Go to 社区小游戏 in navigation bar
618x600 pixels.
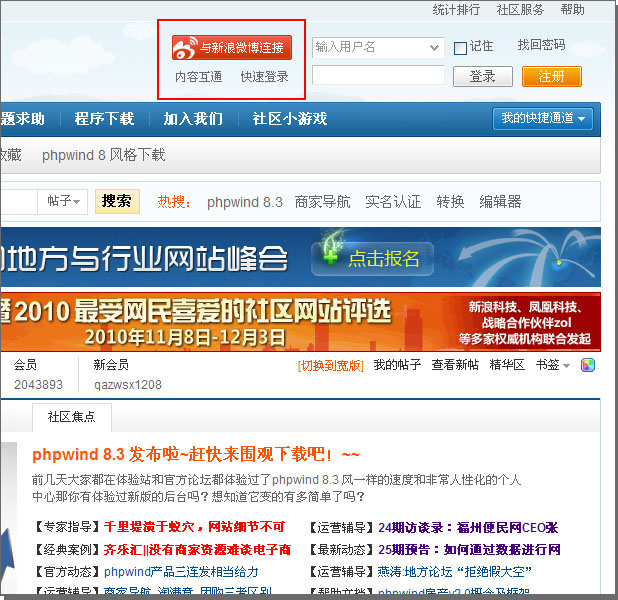point(290,119)
